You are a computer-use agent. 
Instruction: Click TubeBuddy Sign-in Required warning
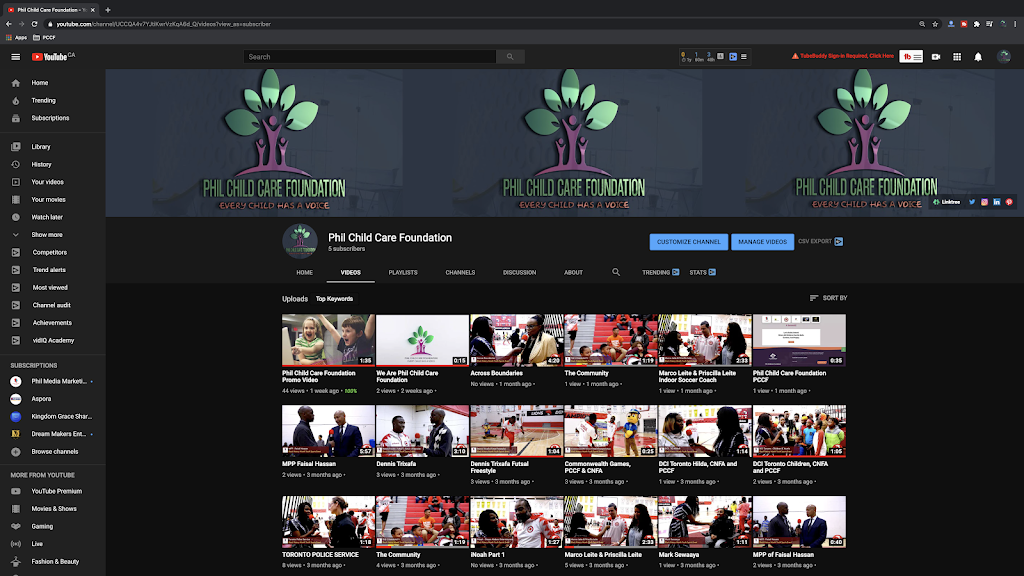coord(842,56)
